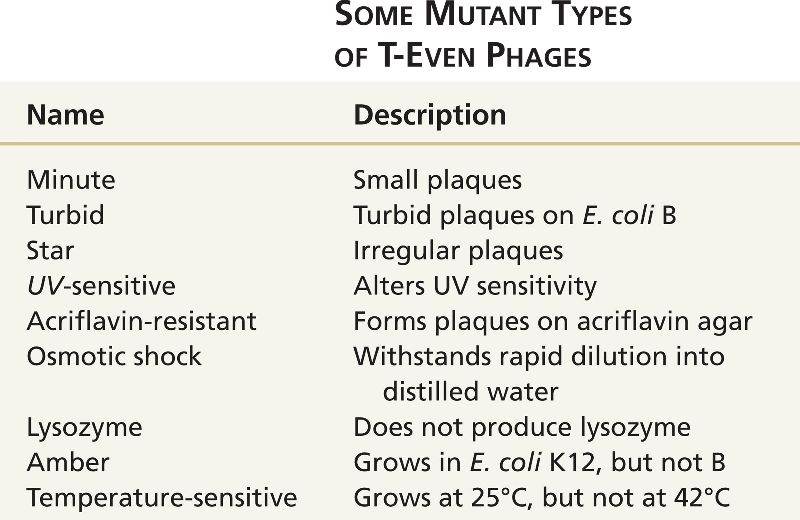Click the "Amber" mutant name
The height and width of the screenshot is (520, 800).
click(x=68, y=463)
